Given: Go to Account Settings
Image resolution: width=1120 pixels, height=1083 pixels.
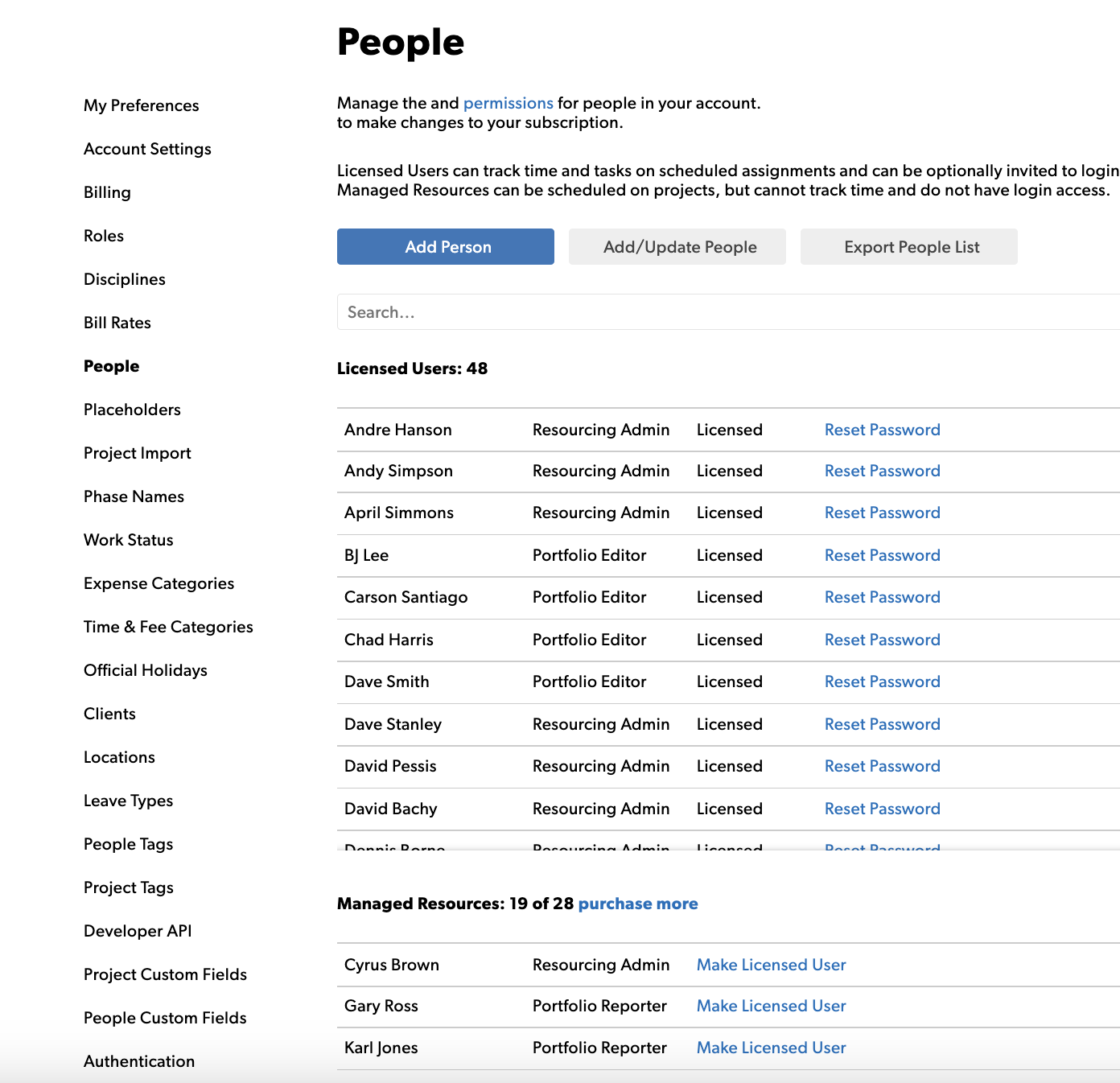Looking at the screenshot, I should click(x=147, y=149).
